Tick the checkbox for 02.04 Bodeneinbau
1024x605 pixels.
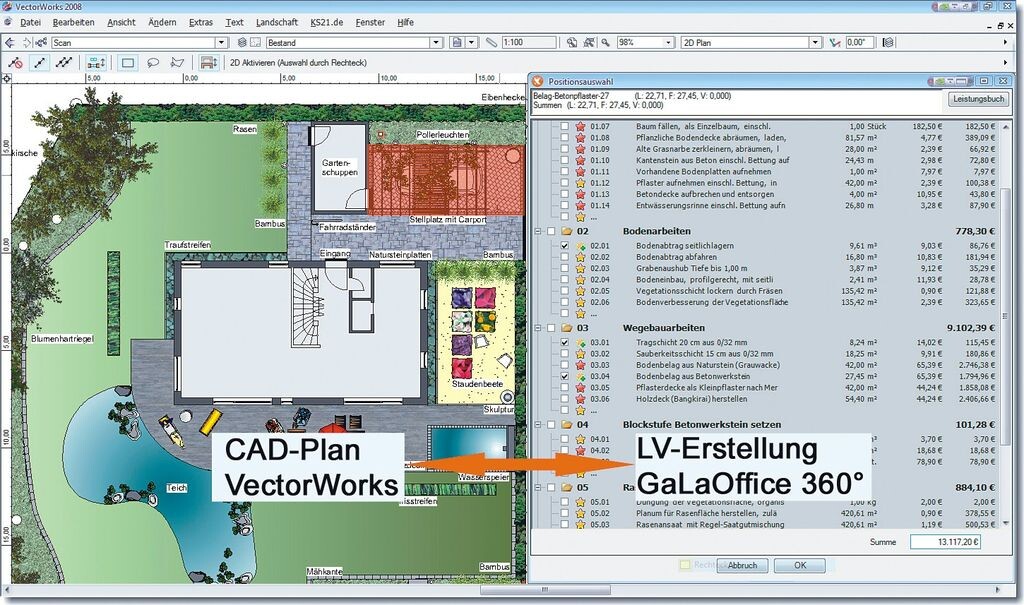(565, 280)
